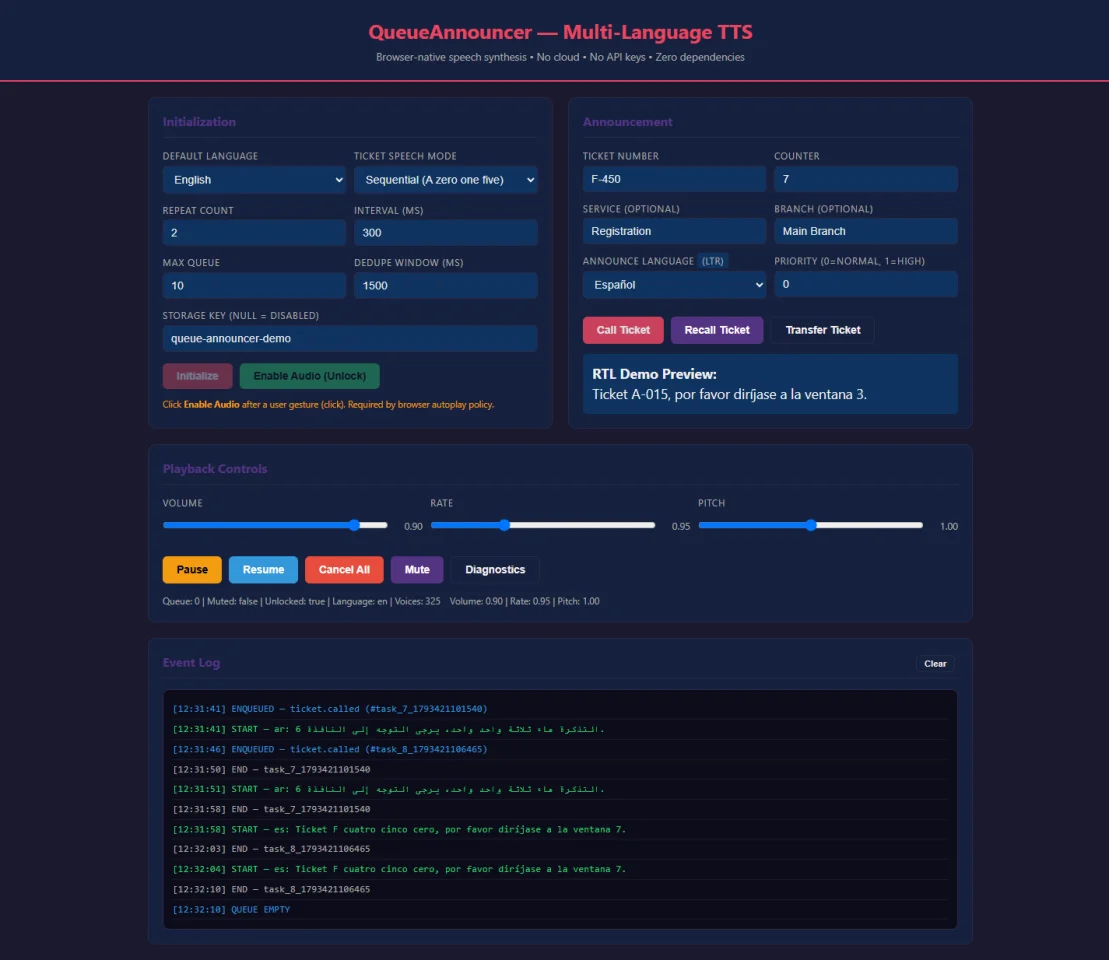The height and width of the screenshot is (960, 1109).
Task: Click the Interval (ms) field
Action: (446, 233)
